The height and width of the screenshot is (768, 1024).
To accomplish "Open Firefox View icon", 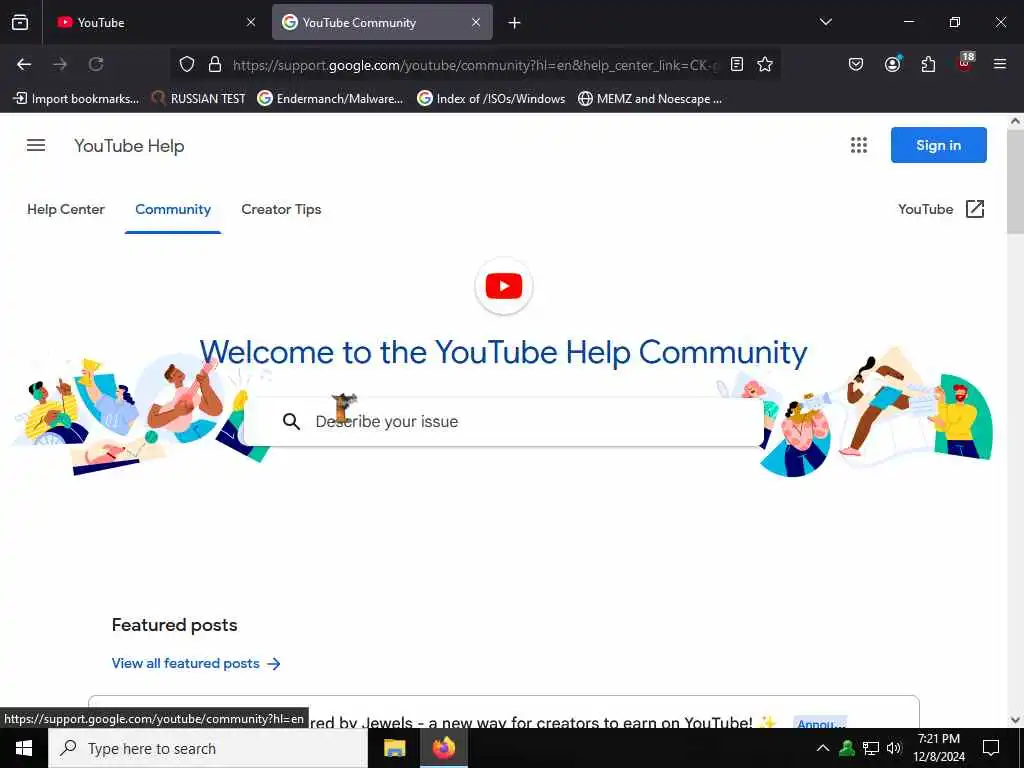I will [x=20, y=23].
